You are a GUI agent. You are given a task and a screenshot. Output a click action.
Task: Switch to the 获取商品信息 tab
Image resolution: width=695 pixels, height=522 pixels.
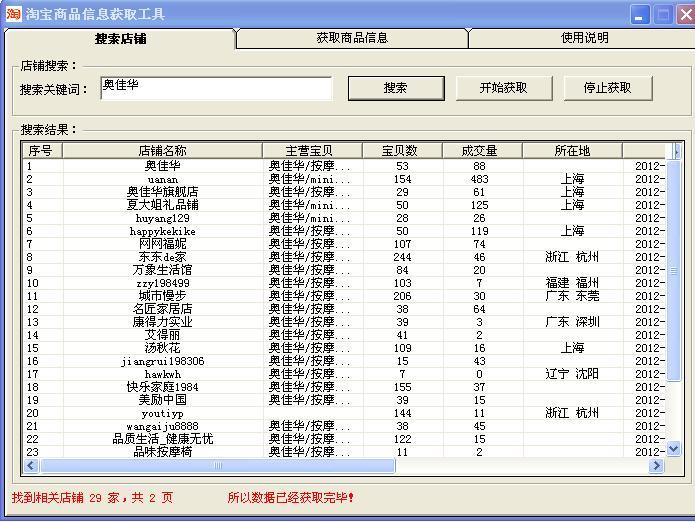[352, 38]
